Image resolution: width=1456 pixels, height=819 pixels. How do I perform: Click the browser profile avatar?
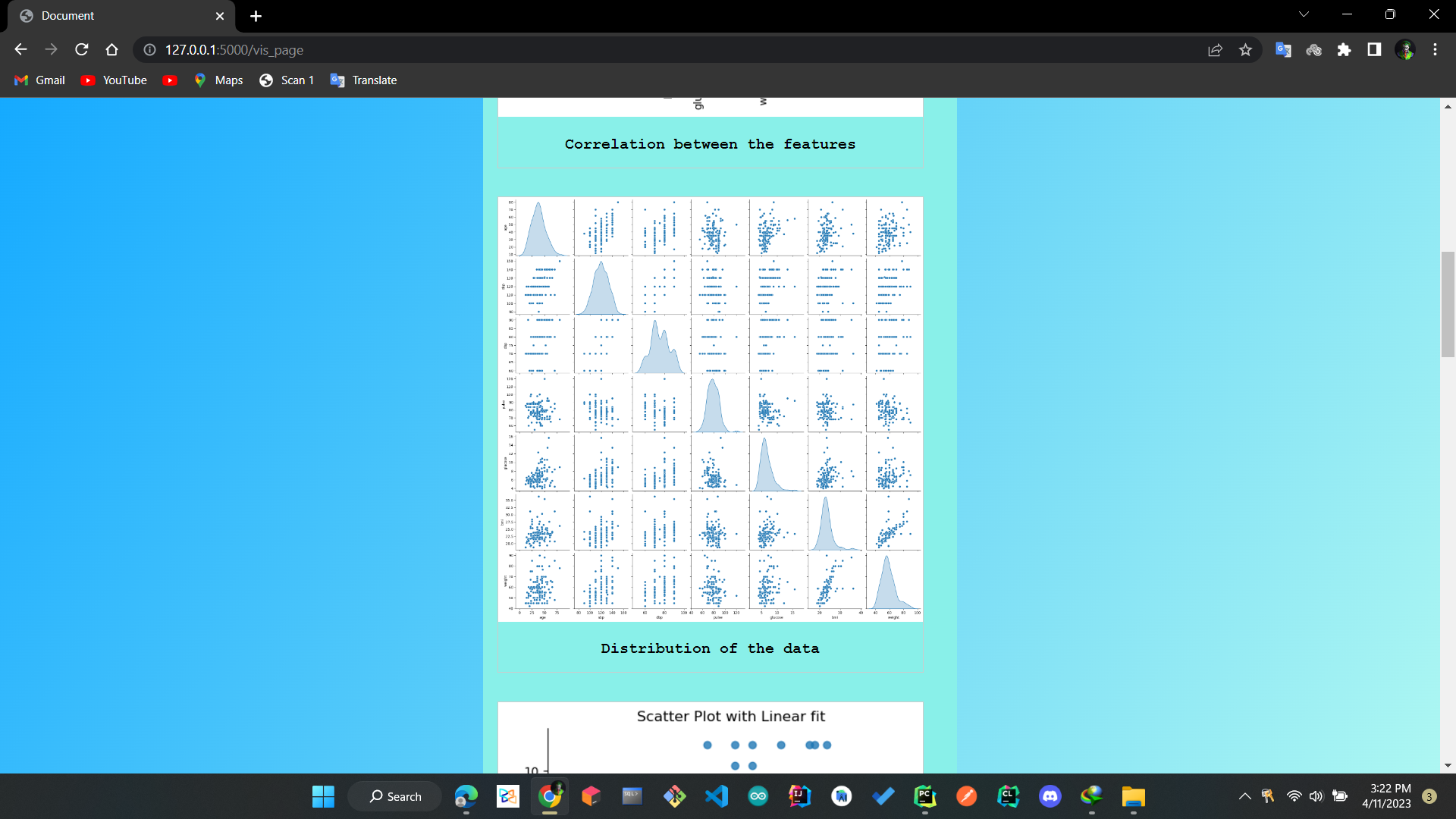pos(1405,49)
